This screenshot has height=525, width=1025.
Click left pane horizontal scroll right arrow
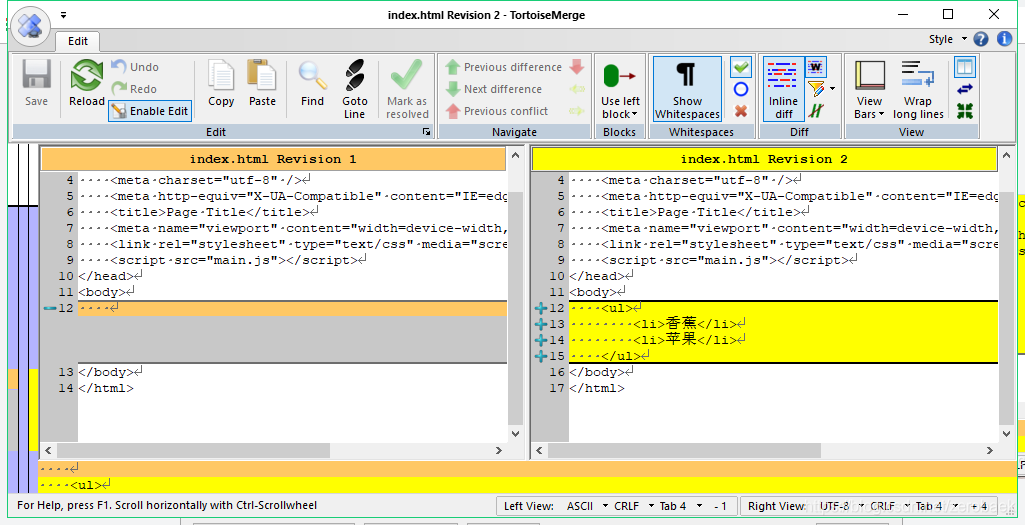(499, 450)
